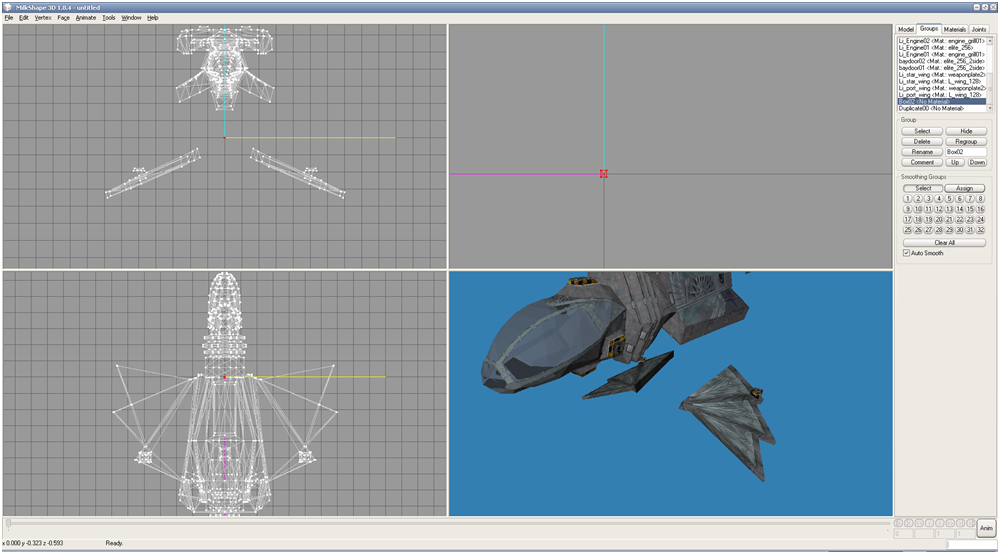This screenshot has height=554, width=1000.
Task: Open the Window menu
Action: point(131,18)
